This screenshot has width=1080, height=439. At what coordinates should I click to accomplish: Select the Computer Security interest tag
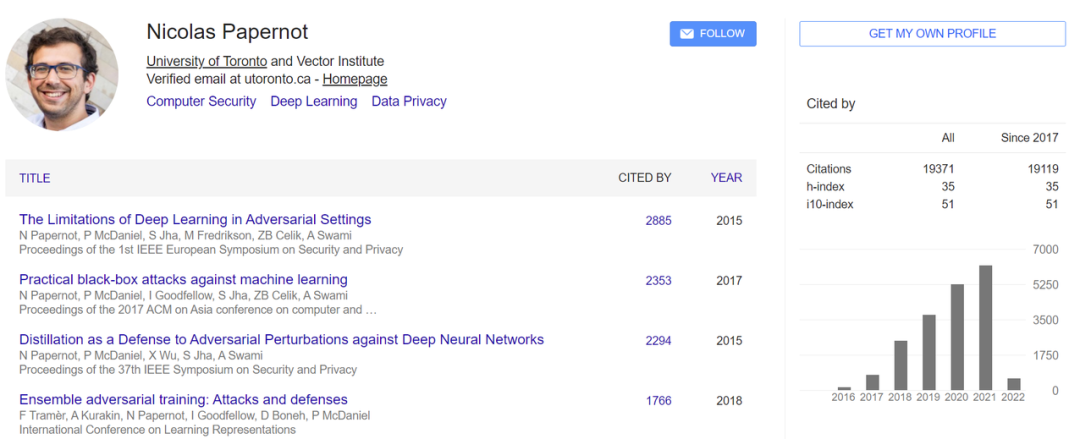pos(201,101)
